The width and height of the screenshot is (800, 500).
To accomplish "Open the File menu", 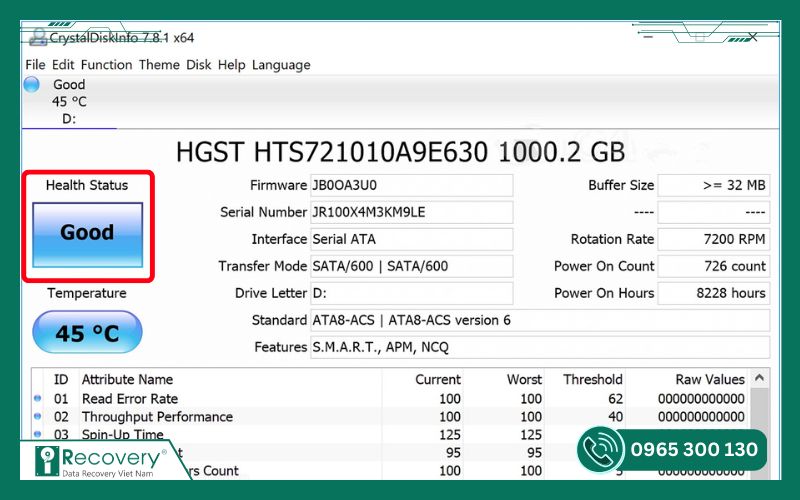I will [x=35, y=65].
